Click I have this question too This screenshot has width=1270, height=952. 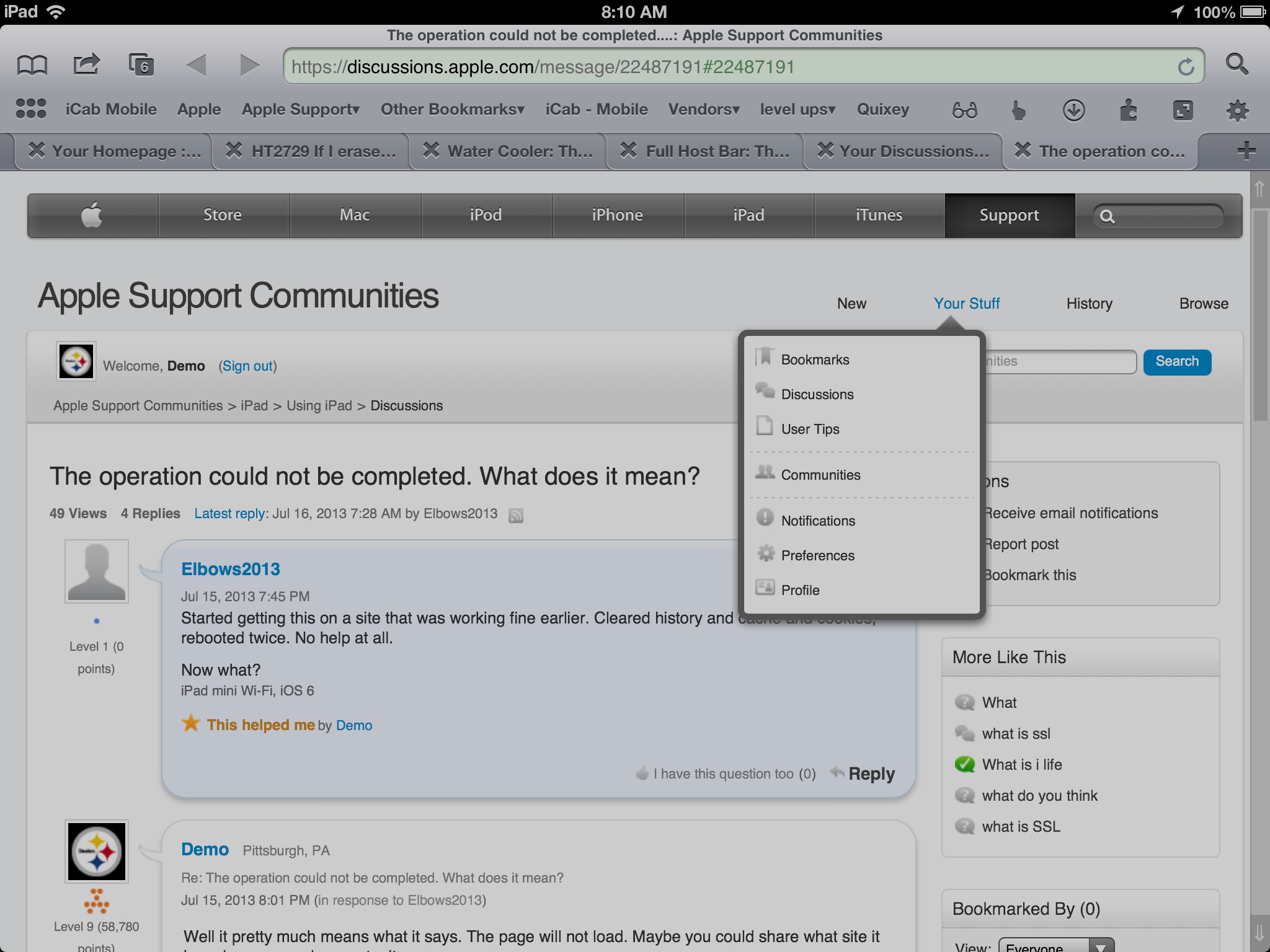(x=722, y=773)
